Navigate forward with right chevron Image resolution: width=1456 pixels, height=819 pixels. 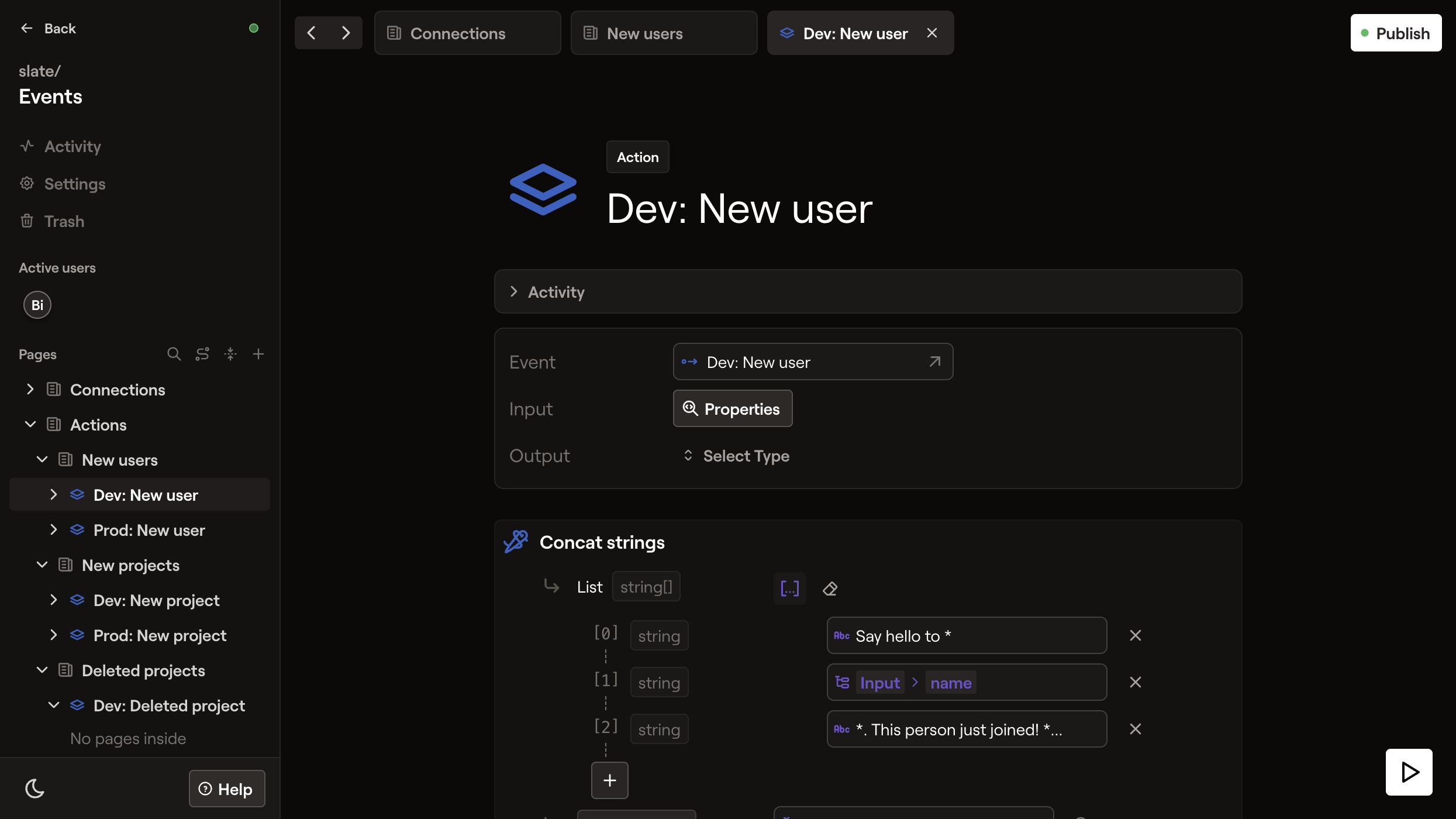[x=346, y=33]
